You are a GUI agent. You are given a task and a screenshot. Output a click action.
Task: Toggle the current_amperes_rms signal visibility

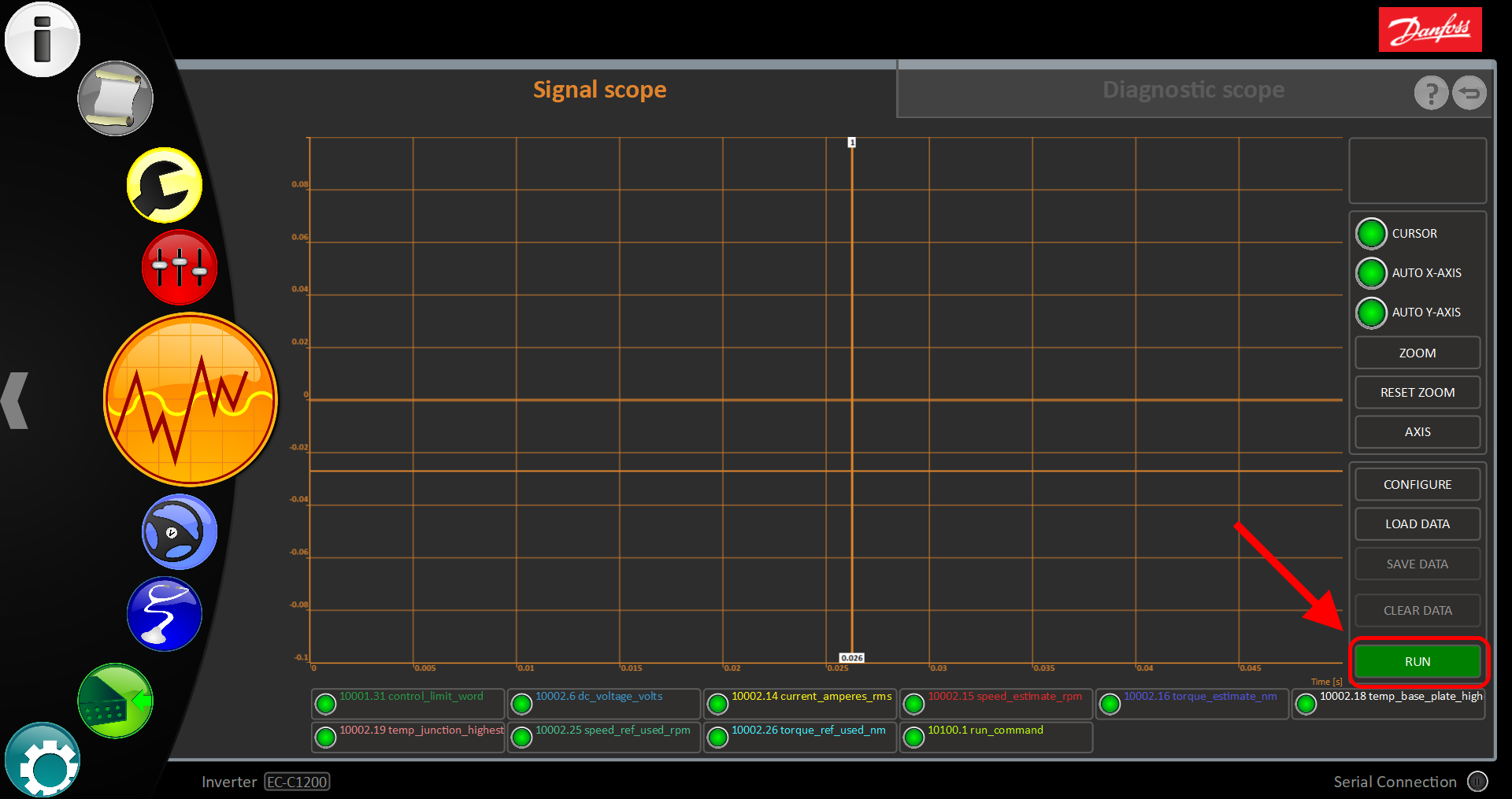(717, 704)
